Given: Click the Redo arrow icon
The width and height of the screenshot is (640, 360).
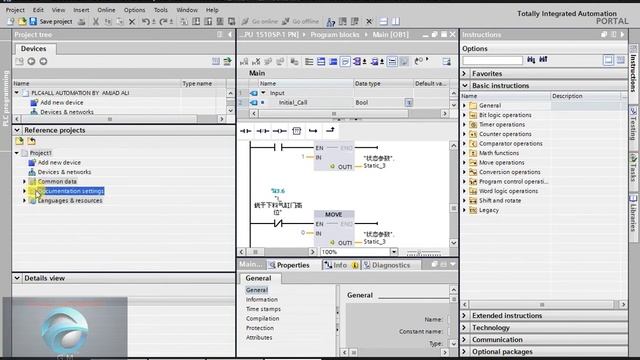Looking at the screenshot, I should pos(163,21).
